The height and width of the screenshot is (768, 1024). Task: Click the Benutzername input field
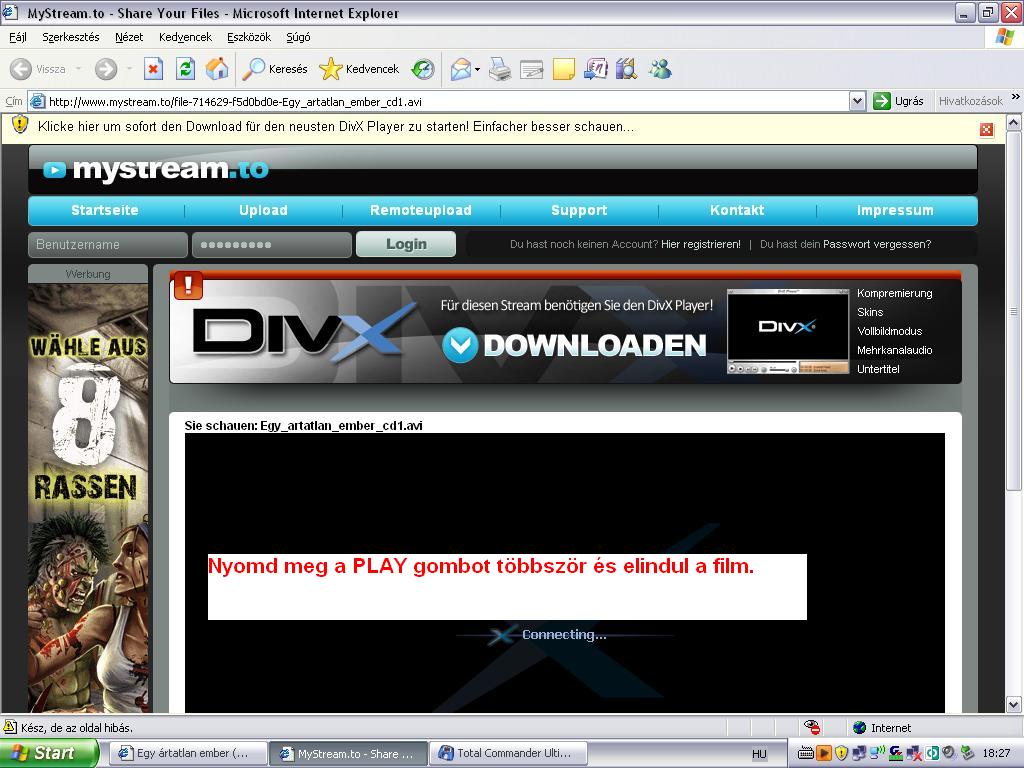(x=108, y=245)
